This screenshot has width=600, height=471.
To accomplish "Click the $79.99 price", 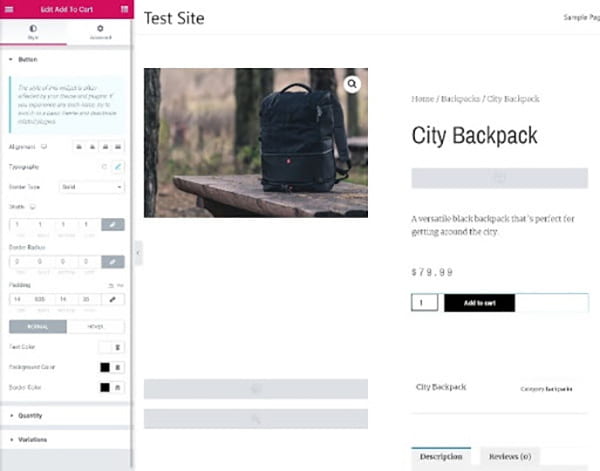I will coord(432,272).
